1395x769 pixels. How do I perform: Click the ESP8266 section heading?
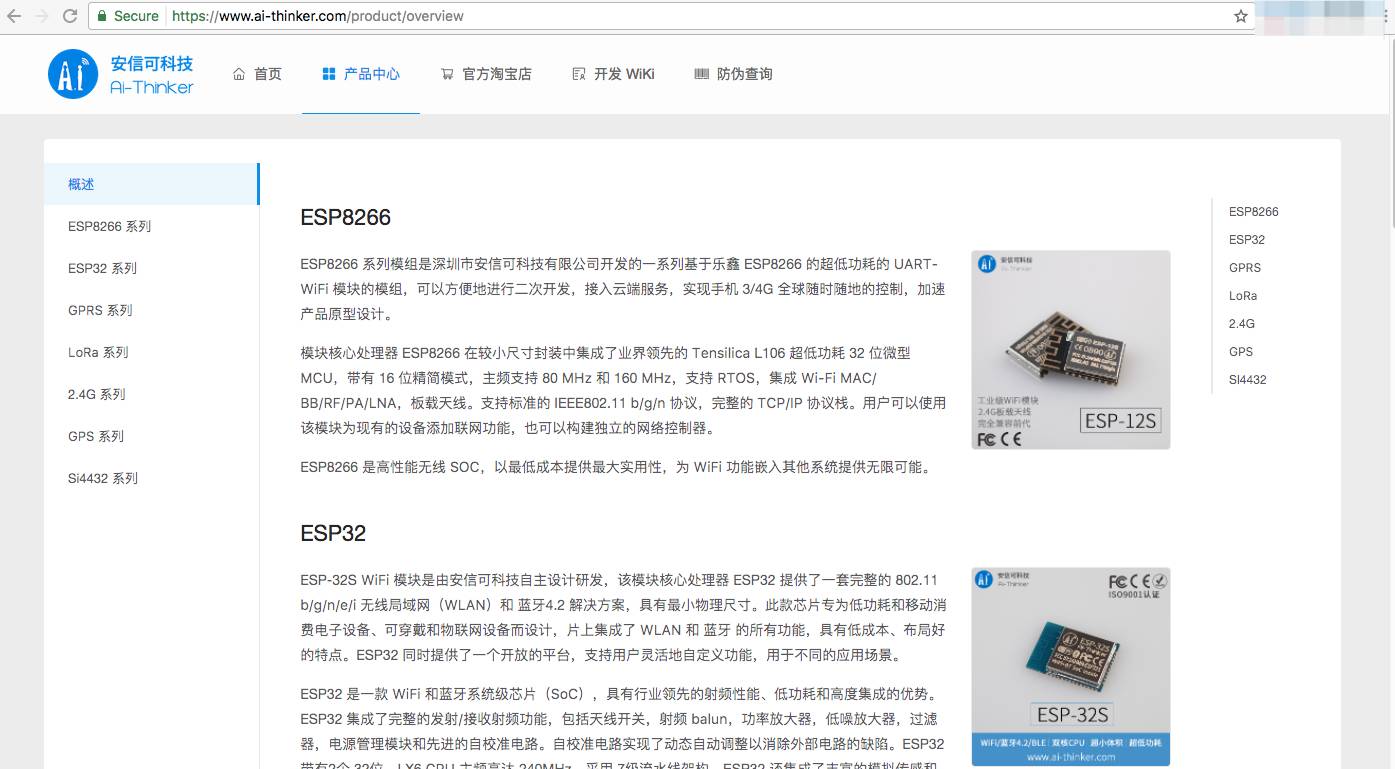pyautogui.click(x=345, y=217)
